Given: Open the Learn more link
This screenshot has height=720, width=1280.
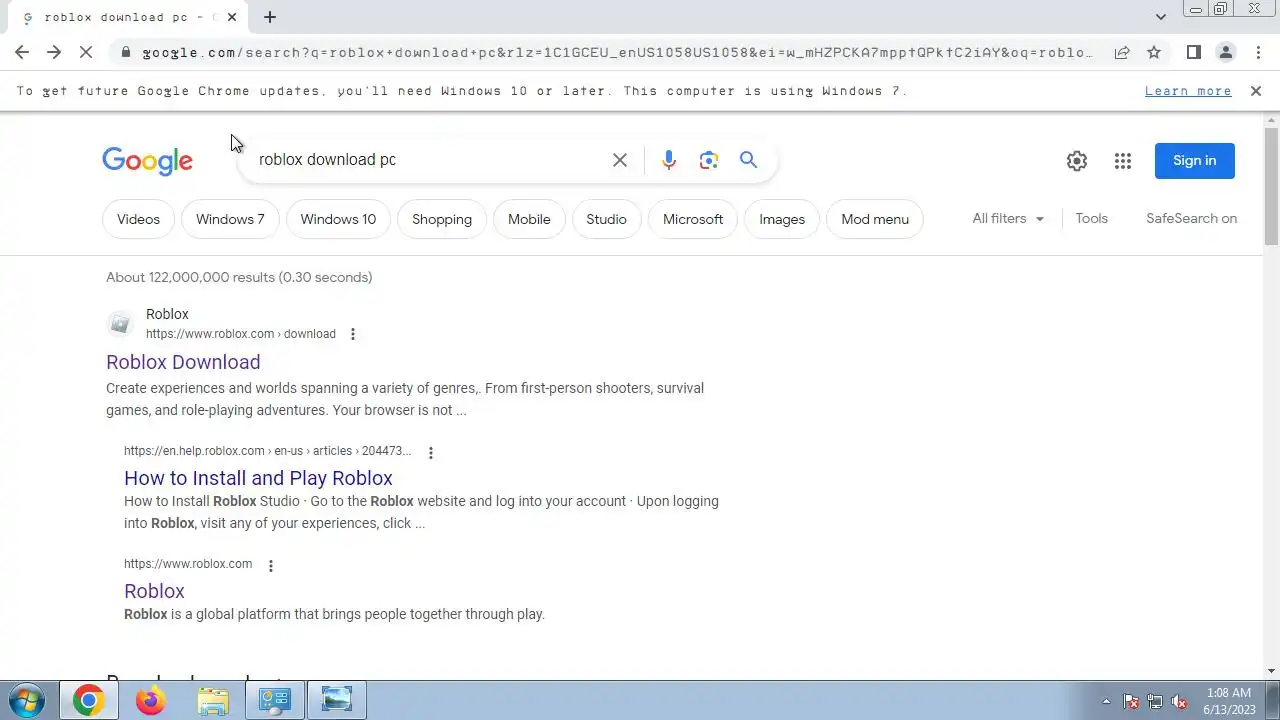Looking at the screenshot, I should [1188, 91].
